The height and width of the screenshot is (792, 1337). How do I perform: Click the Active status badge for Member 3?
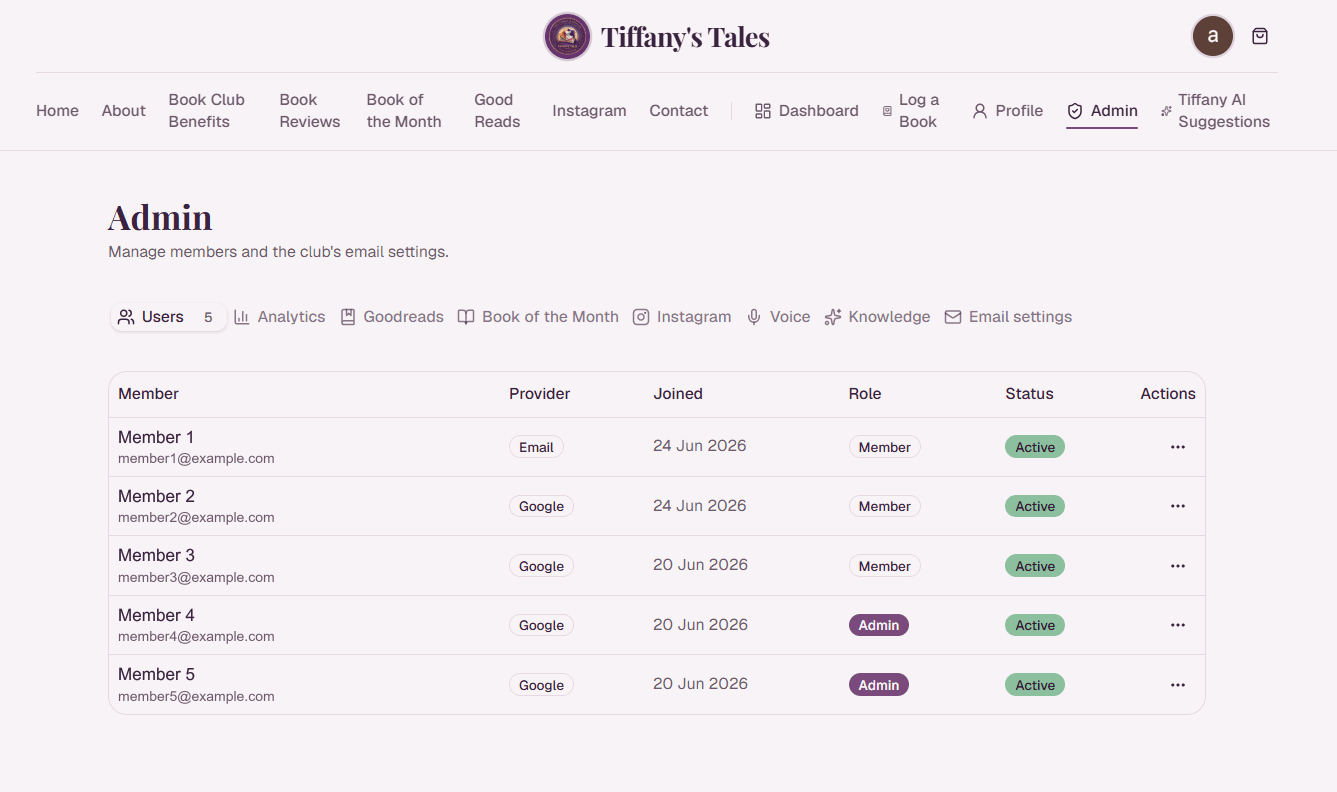pos(1035,566)
